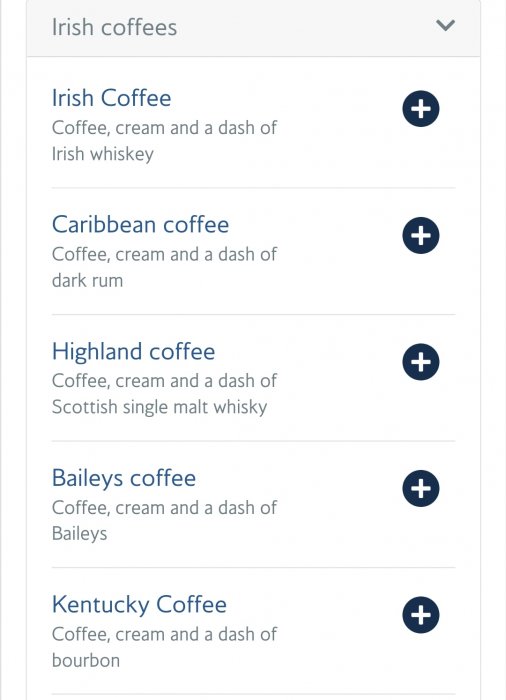Image resolution: width=506 pixels, height=700 pixels.
Task: Collapse the Irish coffees section chevron
Action: click(445, 25)
